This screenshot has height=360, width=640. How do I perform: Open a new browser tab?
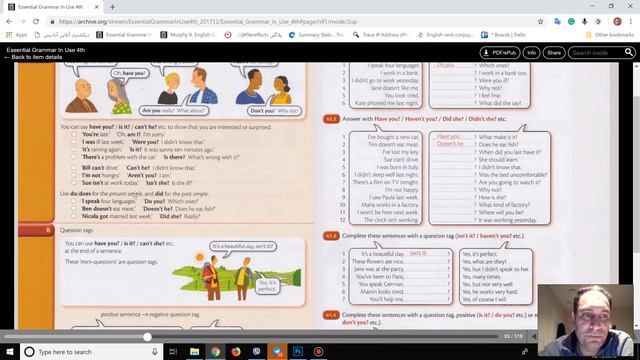(x=112, y=7)
